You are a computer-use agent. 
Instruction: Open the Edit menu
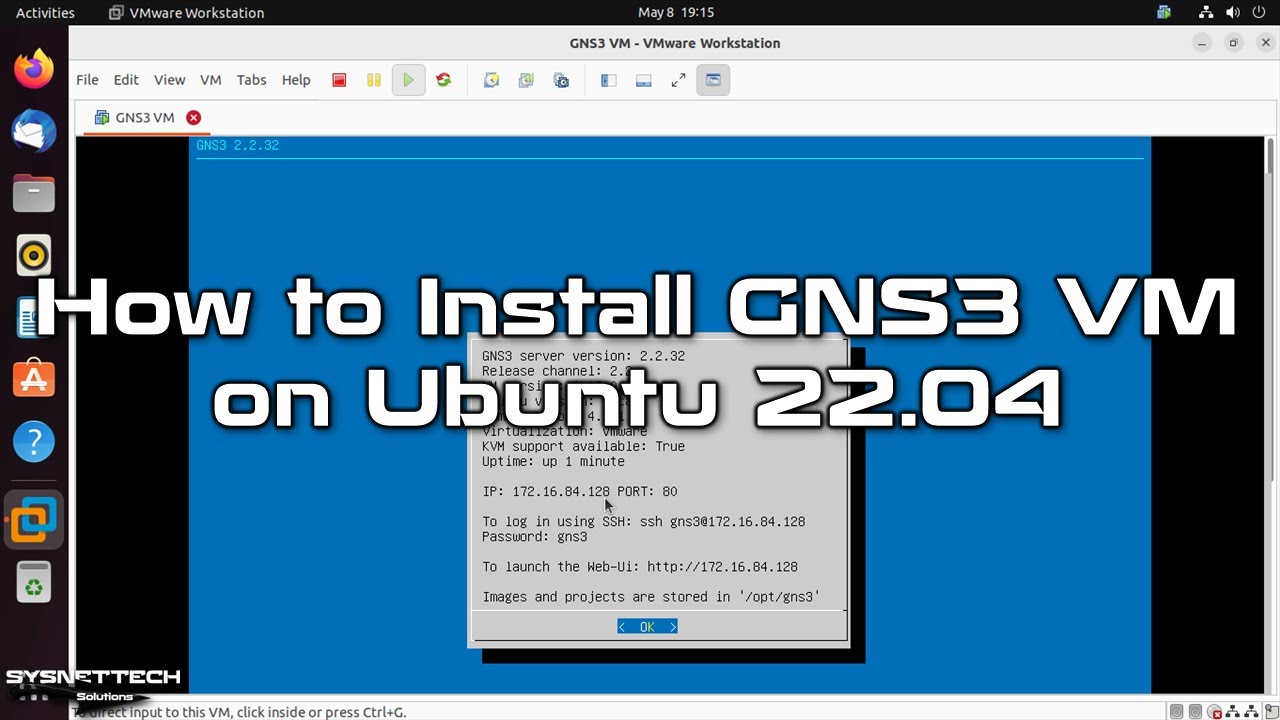[x=126, y=80]
